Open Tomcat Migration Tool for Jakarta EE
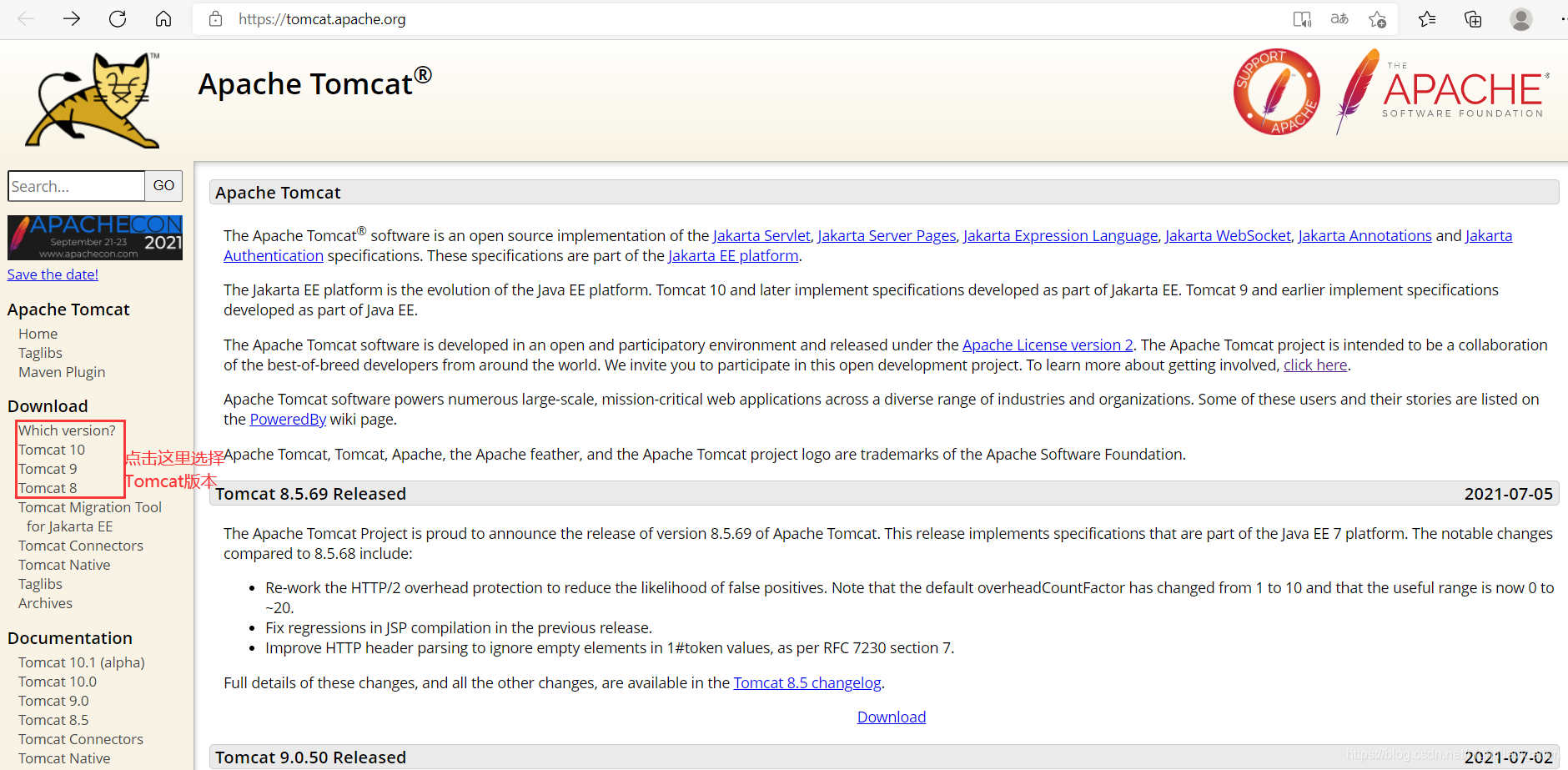Image resolution: width=1568 pixels, height=770 pixels. 90,516
